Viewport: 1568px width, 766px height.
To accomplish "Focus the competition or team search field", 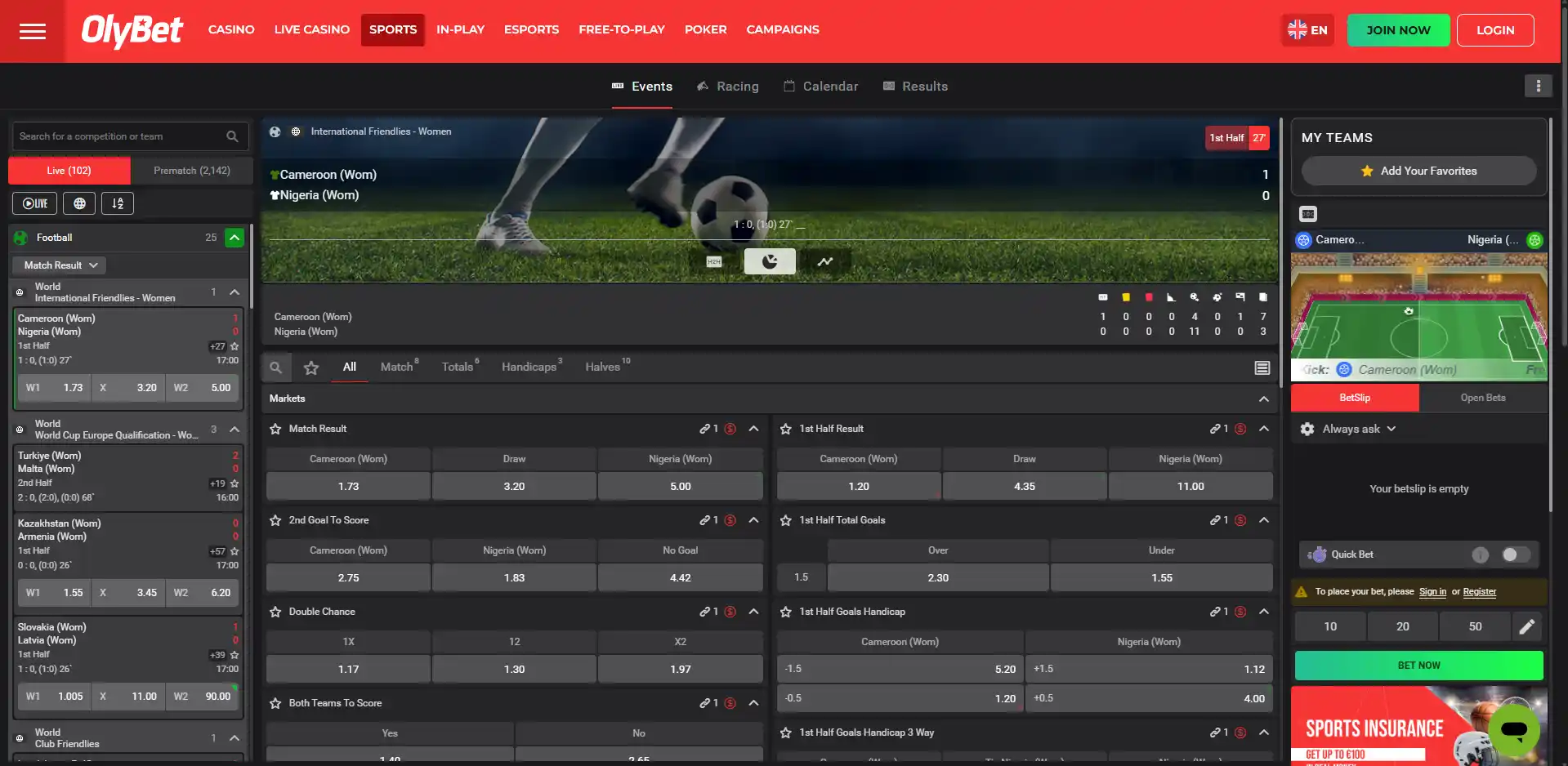I will [118, 136].
